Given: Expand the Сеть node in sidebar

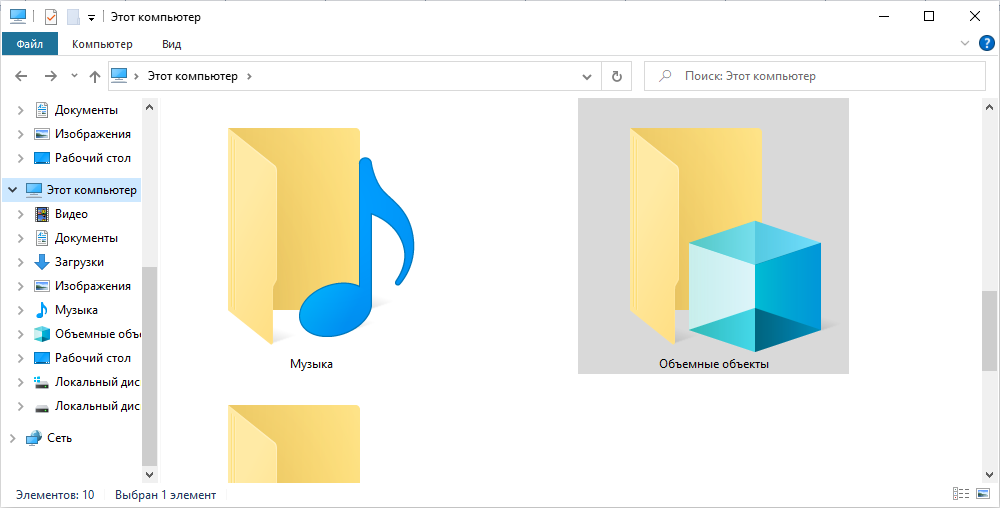Looking at the screenshot, I should 11,438.
